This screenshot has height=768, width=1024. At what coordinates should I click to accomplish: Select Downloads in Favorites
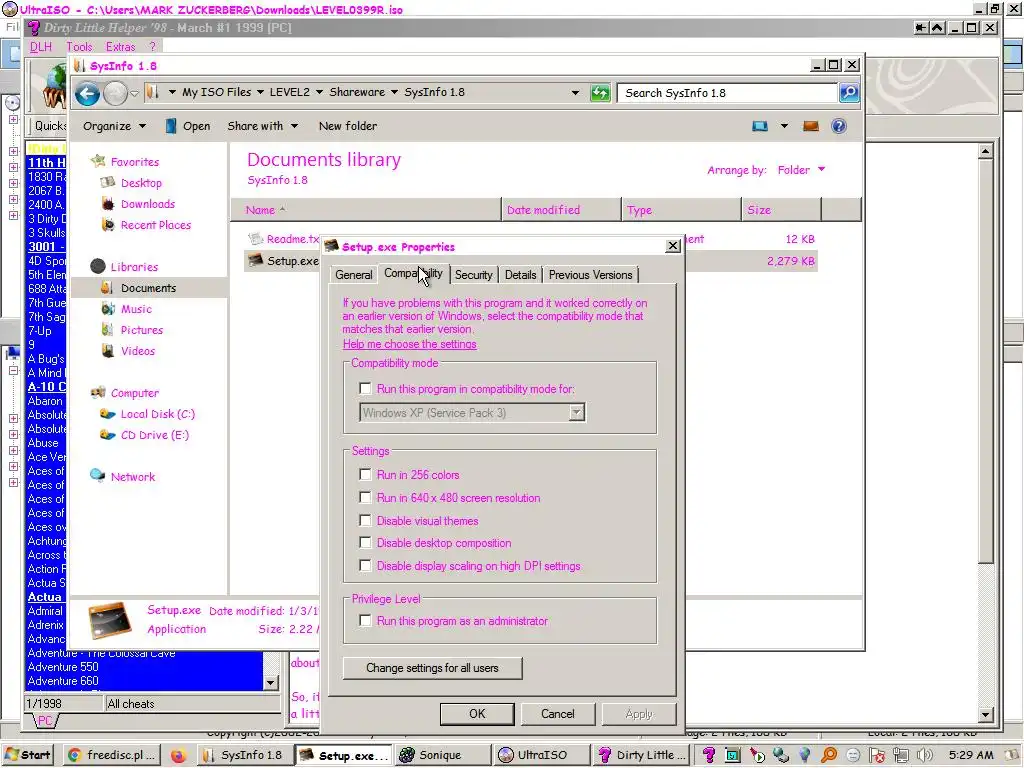click(x=148, y=204)
